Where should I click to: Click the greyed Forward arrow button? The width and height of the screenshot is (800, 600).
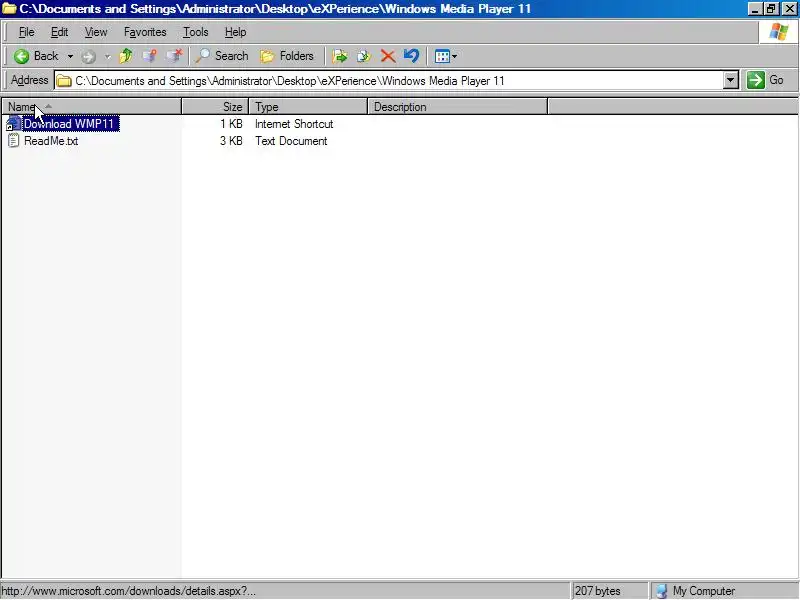coord(88,56)
